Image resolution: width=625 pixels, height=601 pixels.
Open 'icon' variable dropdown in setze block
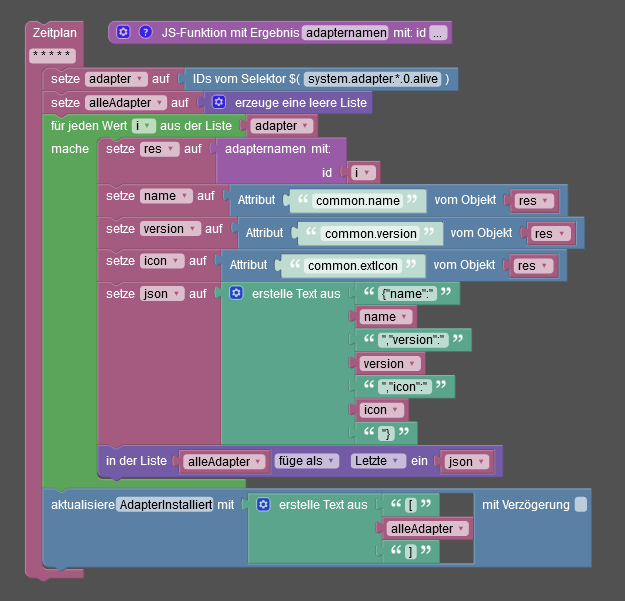click(x=162, y=261)
